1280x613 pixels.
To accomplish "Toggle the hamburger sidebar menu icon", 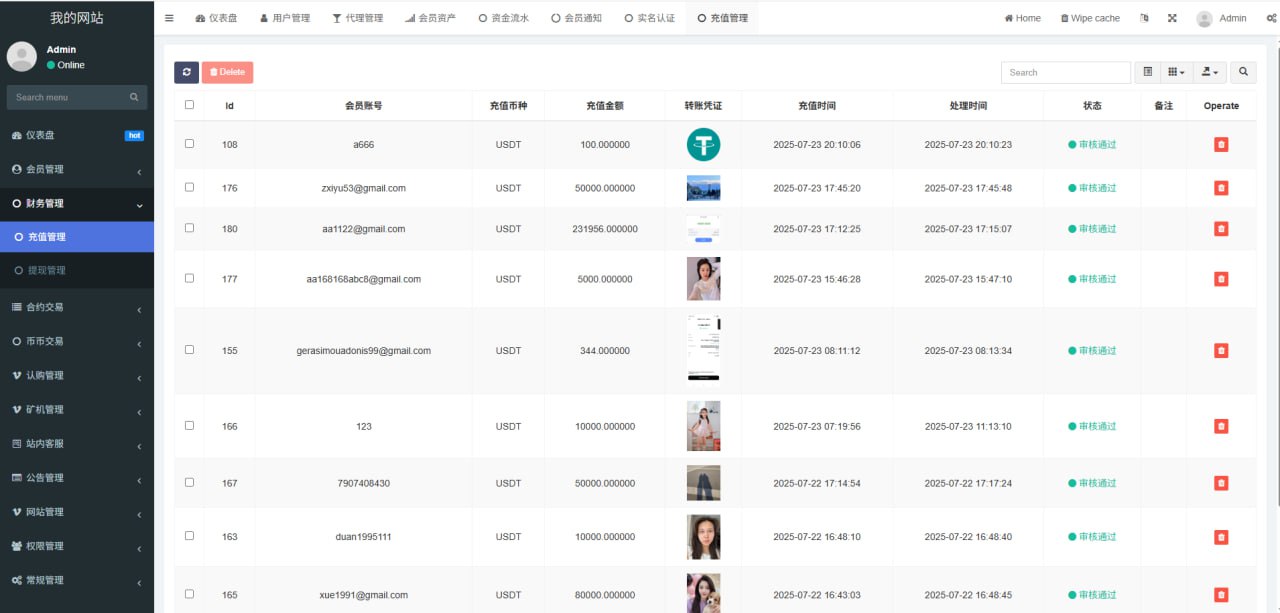I will 169,18.
